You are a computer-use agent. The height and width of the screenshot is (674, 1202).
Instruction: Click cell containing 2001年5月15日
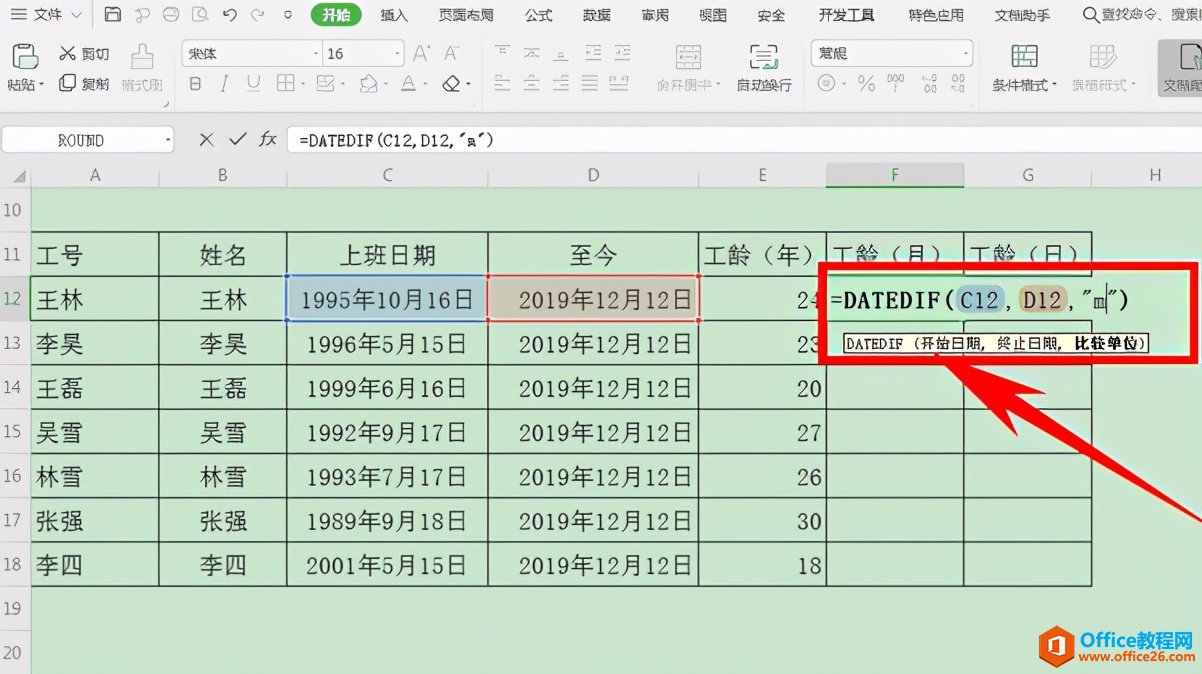[387, 564]
